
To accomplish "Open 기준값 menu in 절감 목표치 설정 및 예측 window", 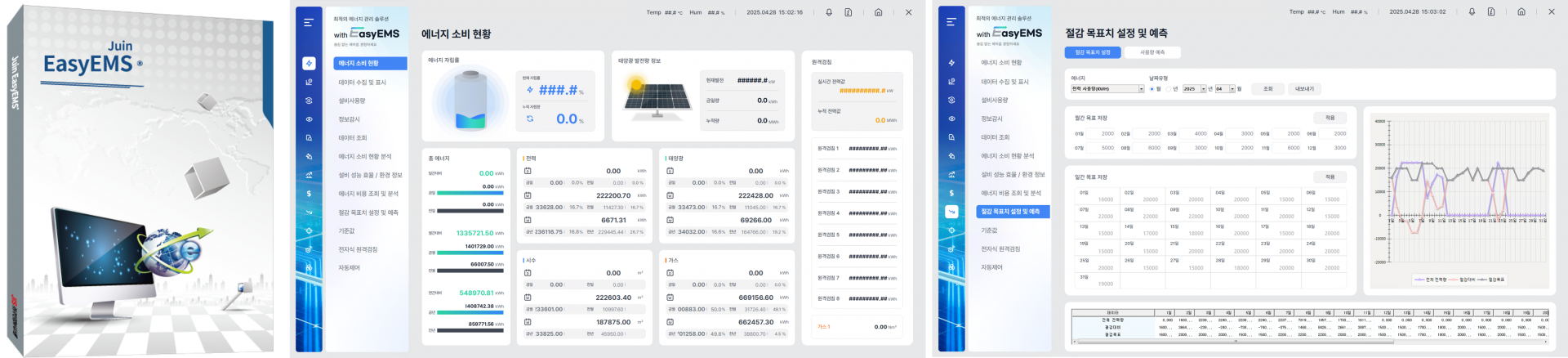I will click(989, 230).
